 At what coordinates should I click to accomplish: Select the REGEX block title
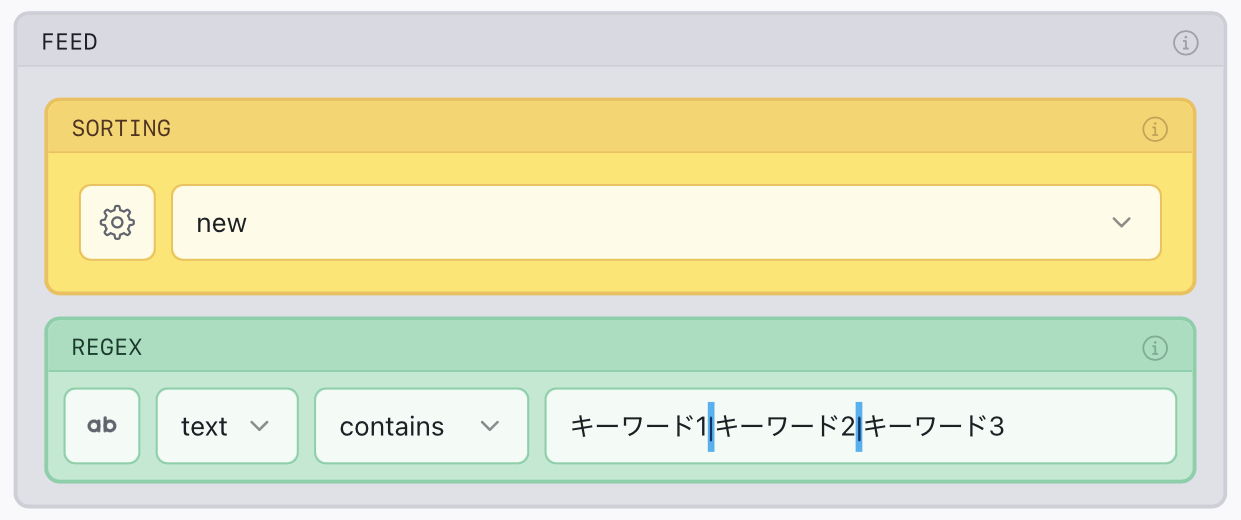[107, 348]
